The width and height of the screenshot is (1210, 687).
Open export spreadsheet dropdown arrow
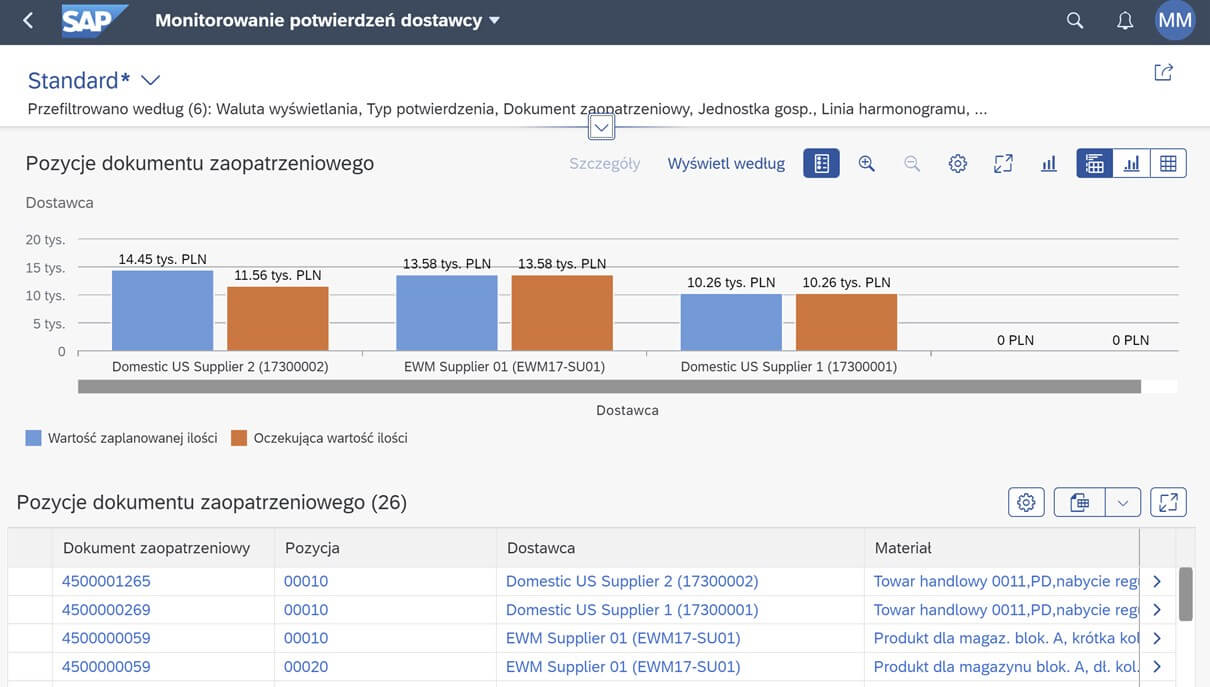pos(1123,503)
